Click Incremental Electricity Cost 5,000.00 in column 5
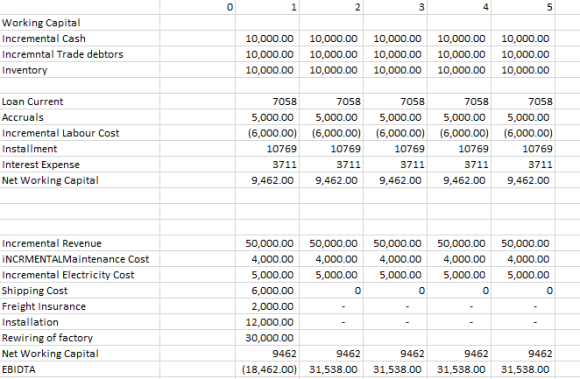The height and width of the screenshot is (379, 580). pyautogui.click(x=523, y=275)
